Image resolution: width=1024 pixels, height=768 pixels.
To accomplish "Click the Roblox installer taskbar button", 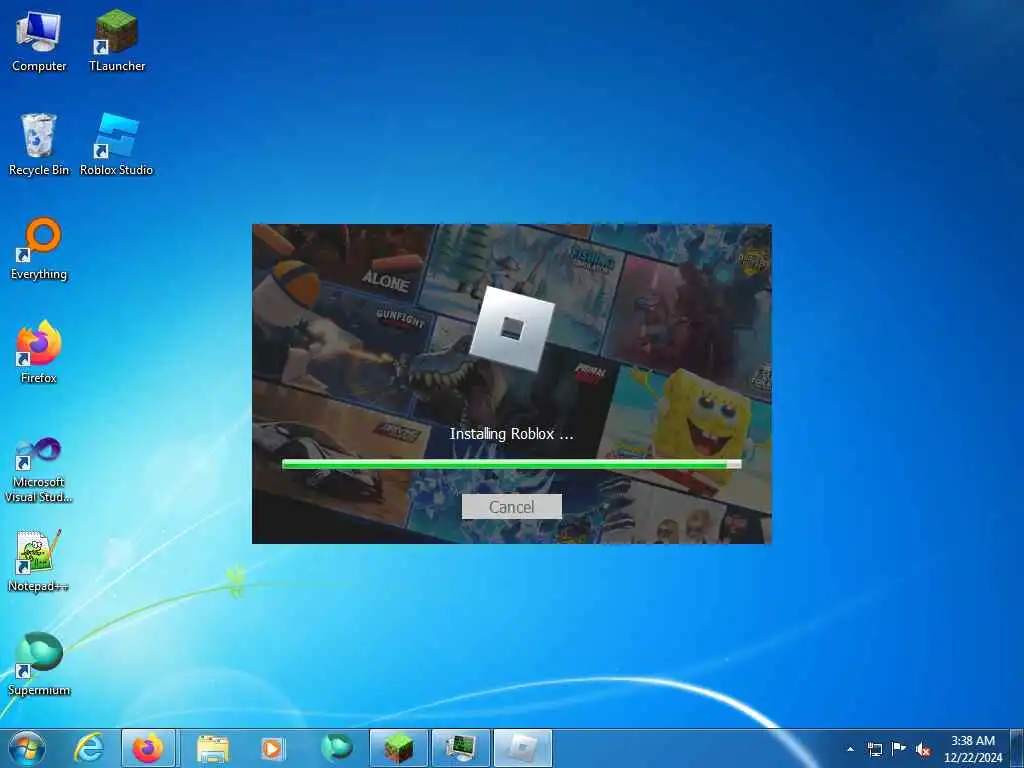I will tap(523, 748).
